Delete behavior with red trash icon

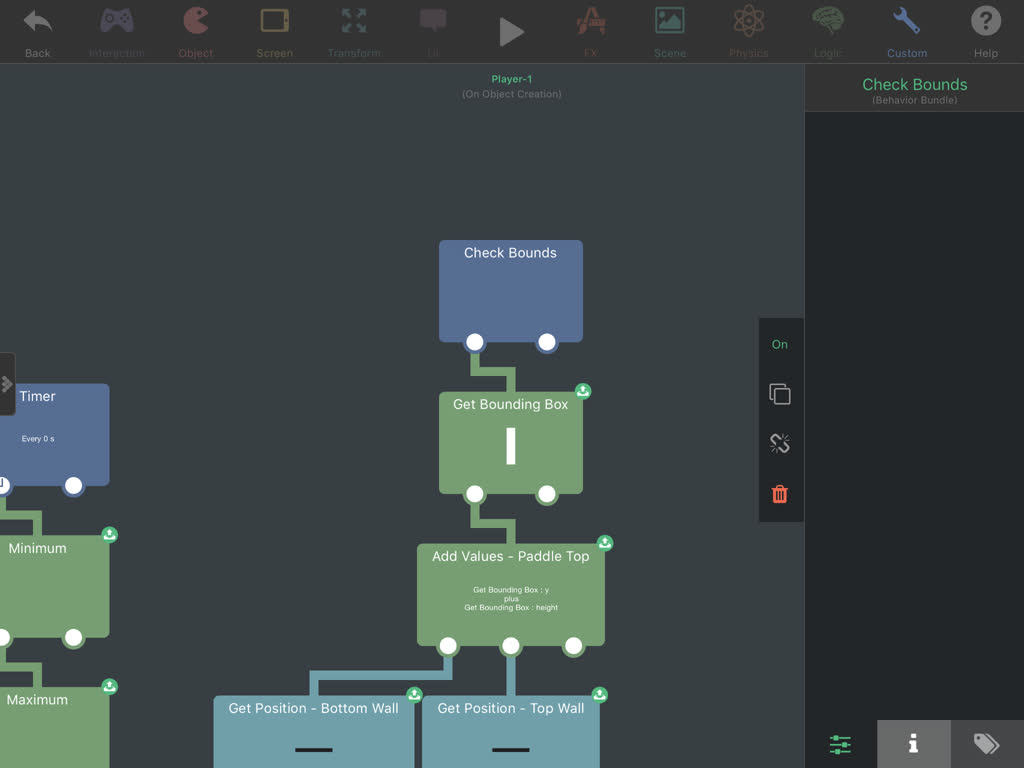click(780, 494)
